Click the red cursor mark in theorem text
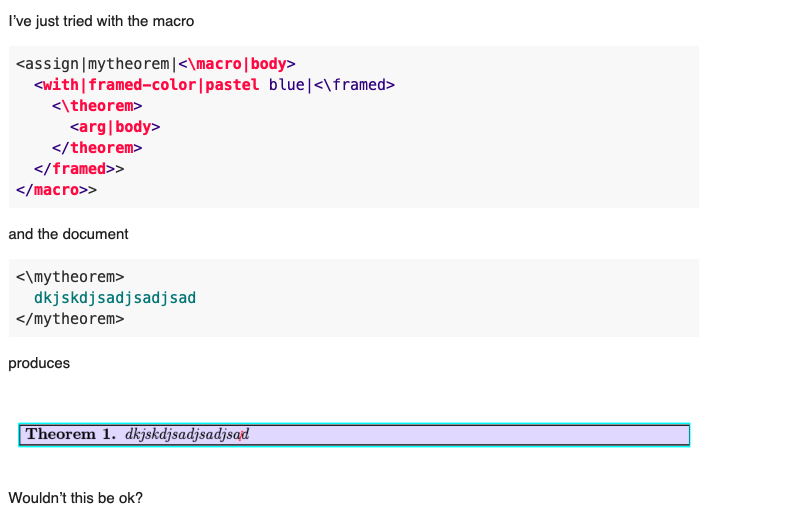 coord(240,435)
